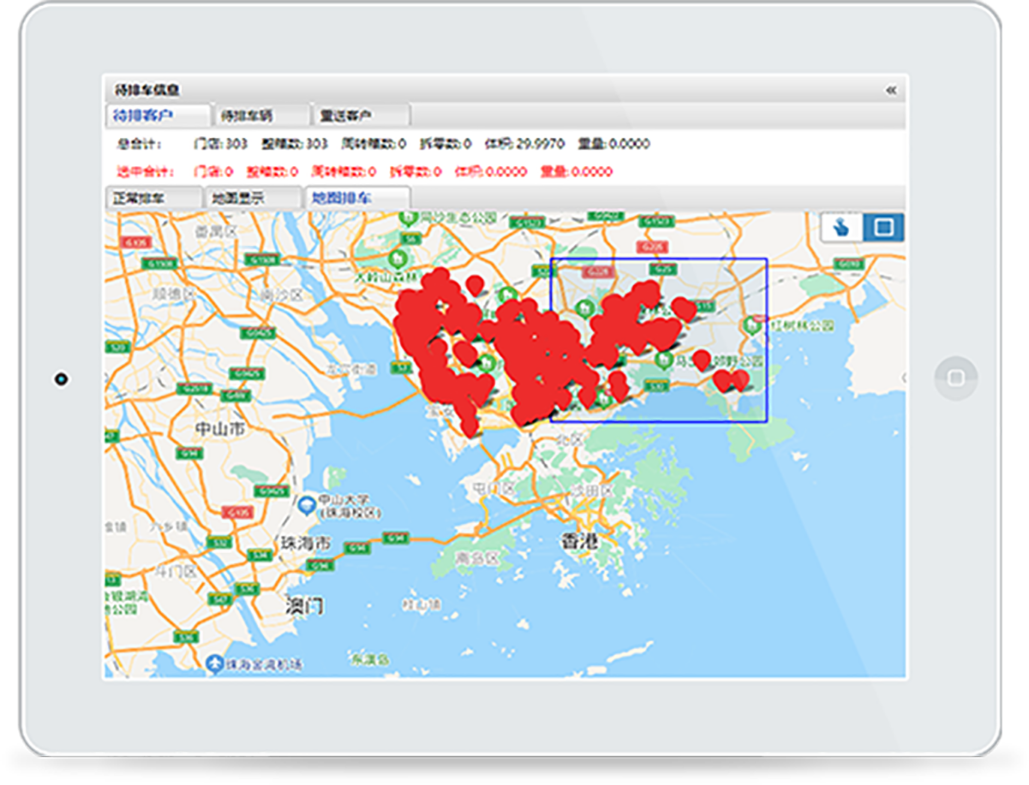Image resolution: width=1029 pixels, height=785 pixels.
Task: Click 体积 29.9970 in the 总合计 row
Action: tap(524, 144)
